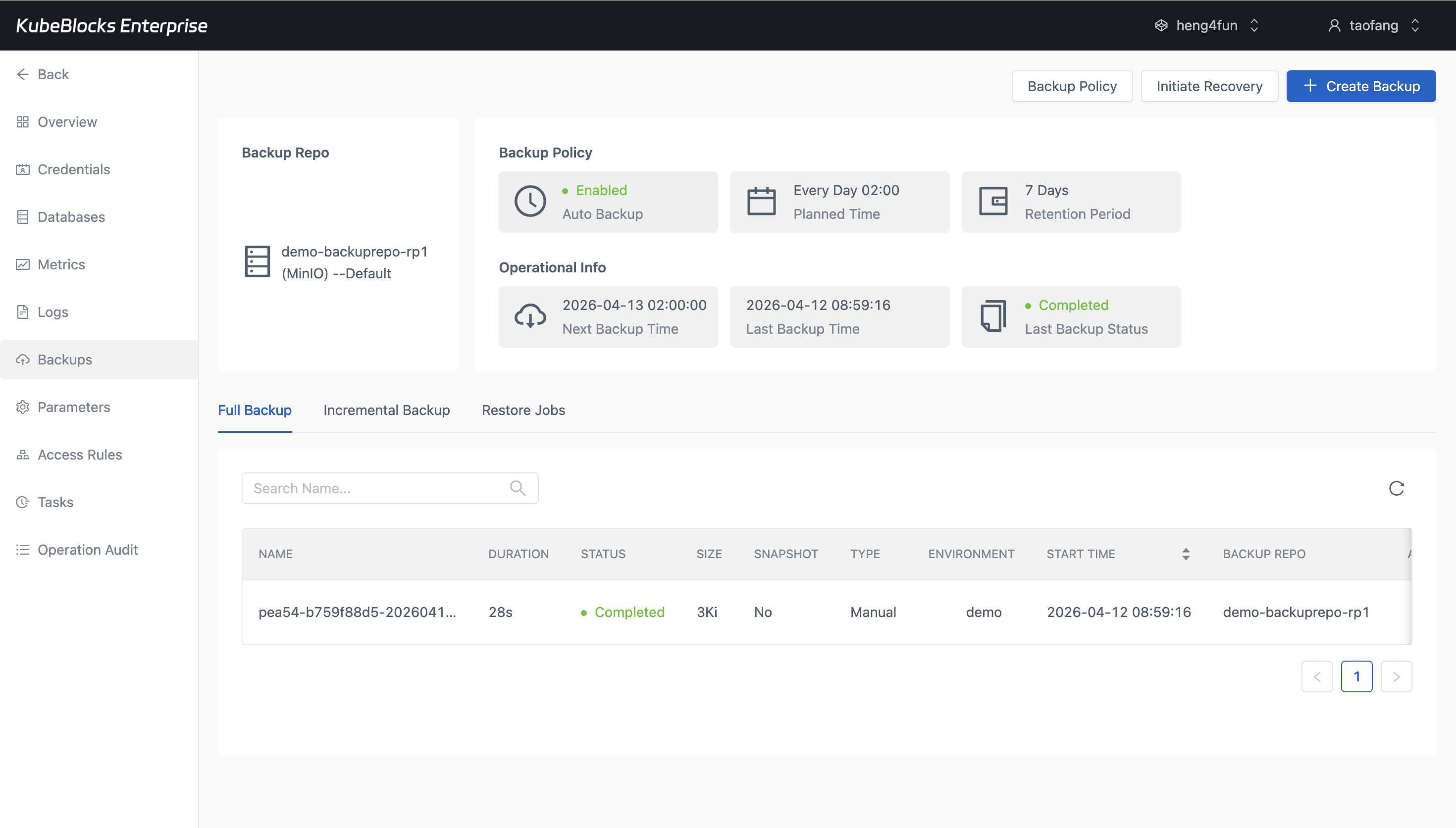Image resolution: width=1456 pixels, height=828 pixels.
Task: Open Access Rules settings
Action: point(80,455)
